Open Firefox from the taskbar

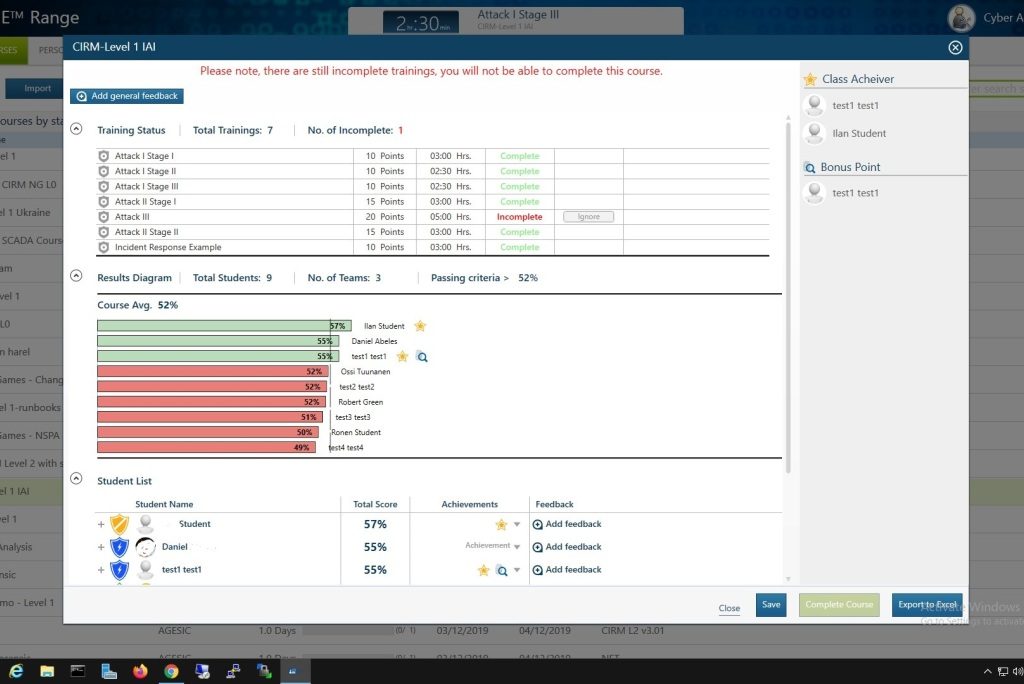coord(139,672)
